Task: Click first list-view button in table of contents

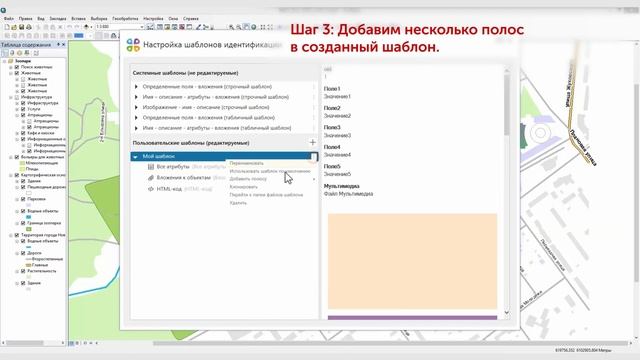Action: tap(4, 53)
